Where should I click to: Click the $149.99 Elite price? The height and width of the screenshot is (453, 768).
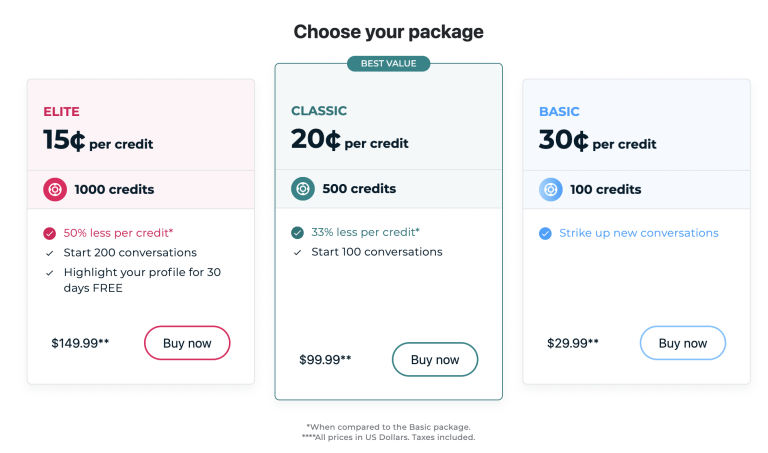[80, 343]
